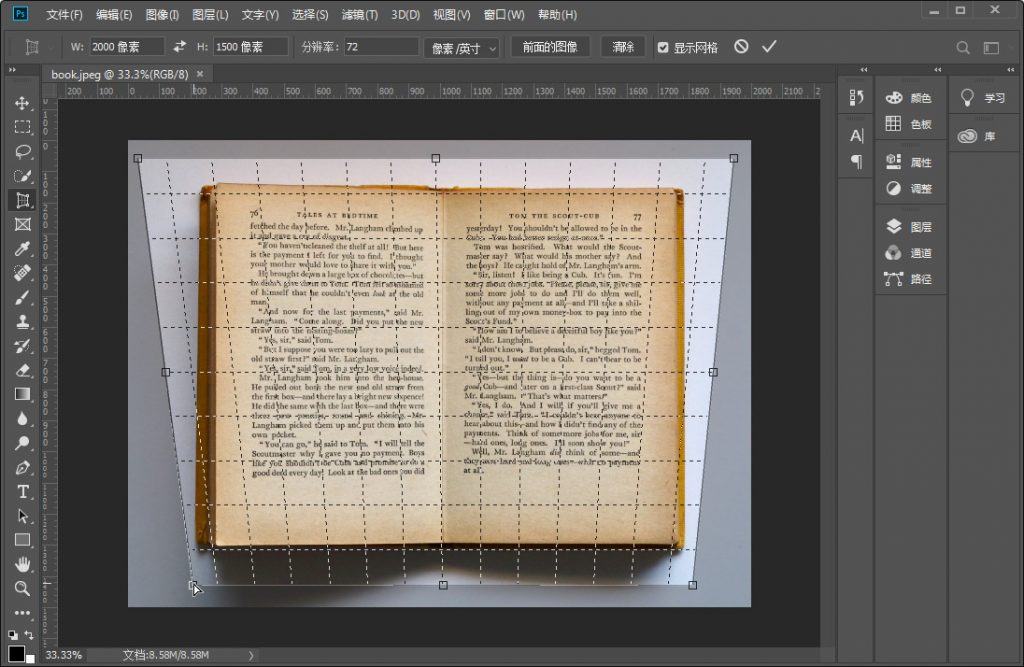
Task: Open the 文件(F) menu
Action: (x=64, y=14)
